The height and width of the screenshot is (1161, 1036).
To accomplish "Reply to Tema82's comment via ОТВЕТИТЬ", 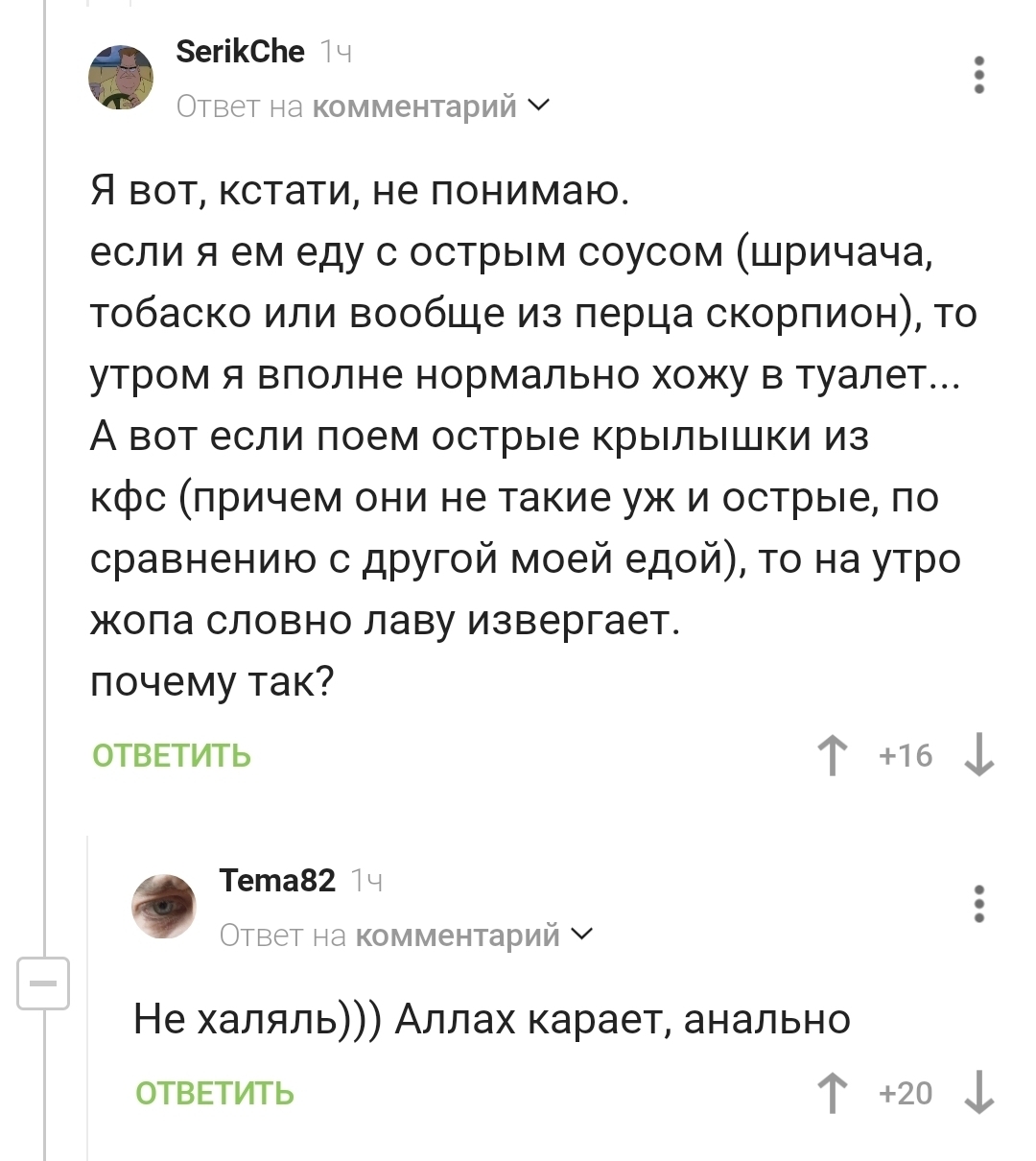I will pos(215,1094).
